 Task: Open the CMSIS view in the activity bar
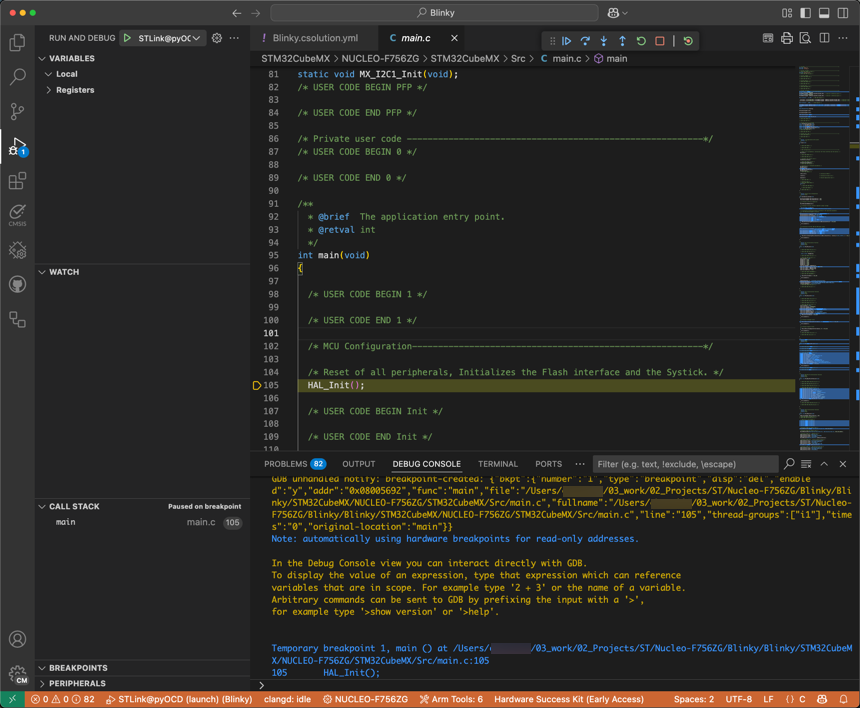pos(18,215)
